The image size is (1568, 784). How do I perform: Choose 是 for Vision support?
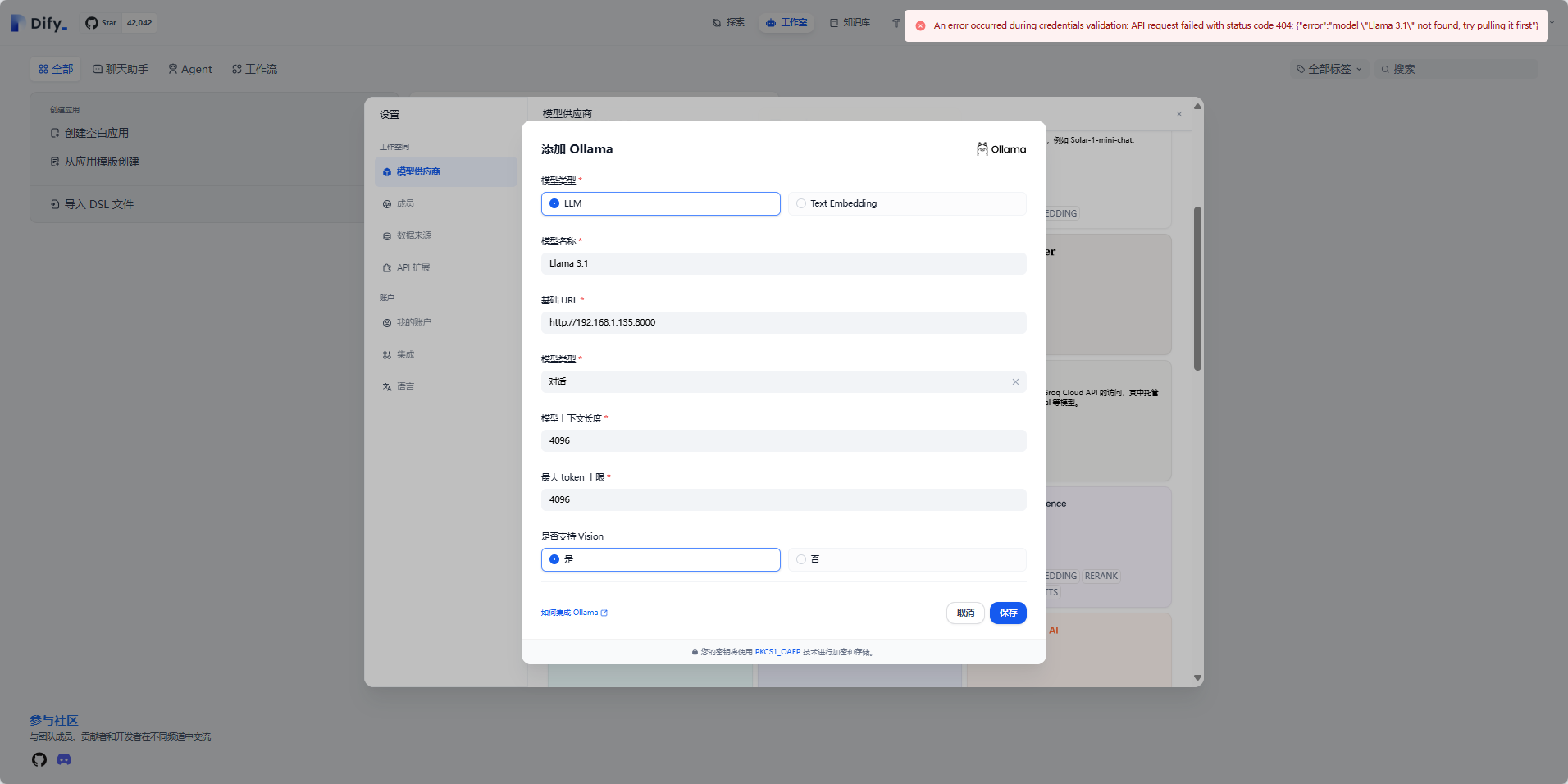pyautogui.click(x=660, y=559)
